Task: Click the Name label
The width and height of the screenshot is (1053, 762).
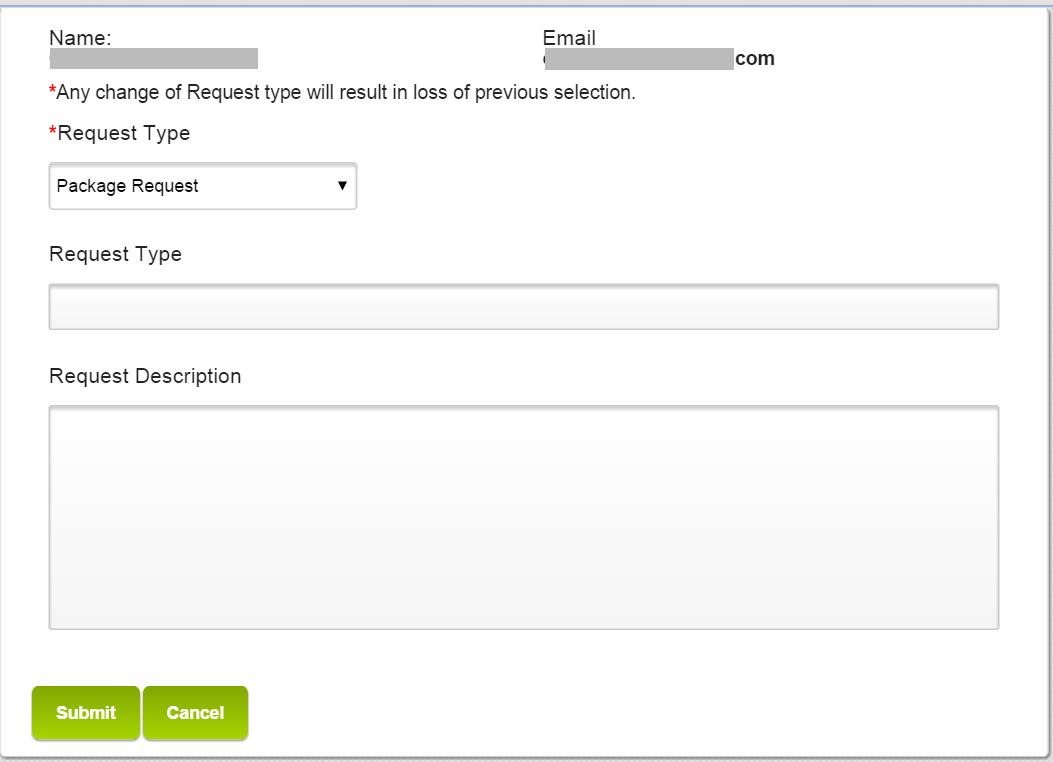Action: pos(80,38)
